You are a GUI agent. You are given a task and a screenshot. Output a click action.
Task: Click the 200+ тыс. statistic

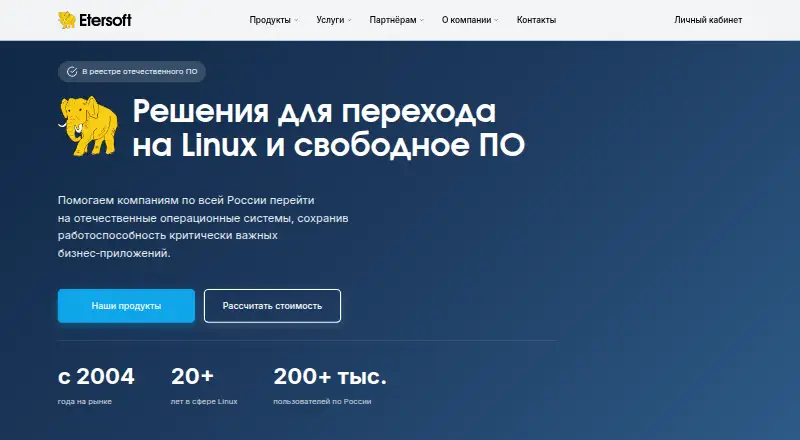coord(330,377)
